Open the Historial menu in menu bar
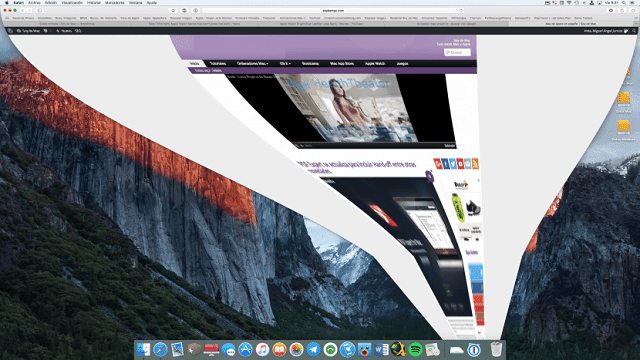Screen dimensions: 640x360 pyautogui.click(x=93, y=2)
